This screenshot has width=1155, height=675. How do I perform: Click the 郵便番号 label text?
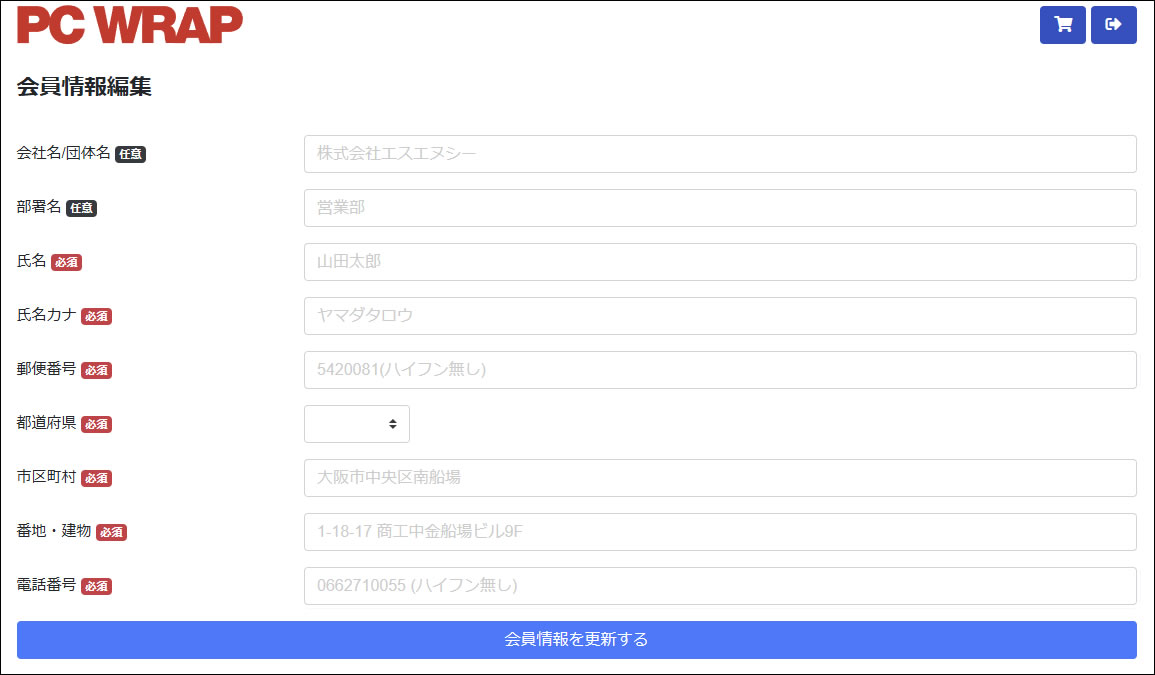click(46, 369)
